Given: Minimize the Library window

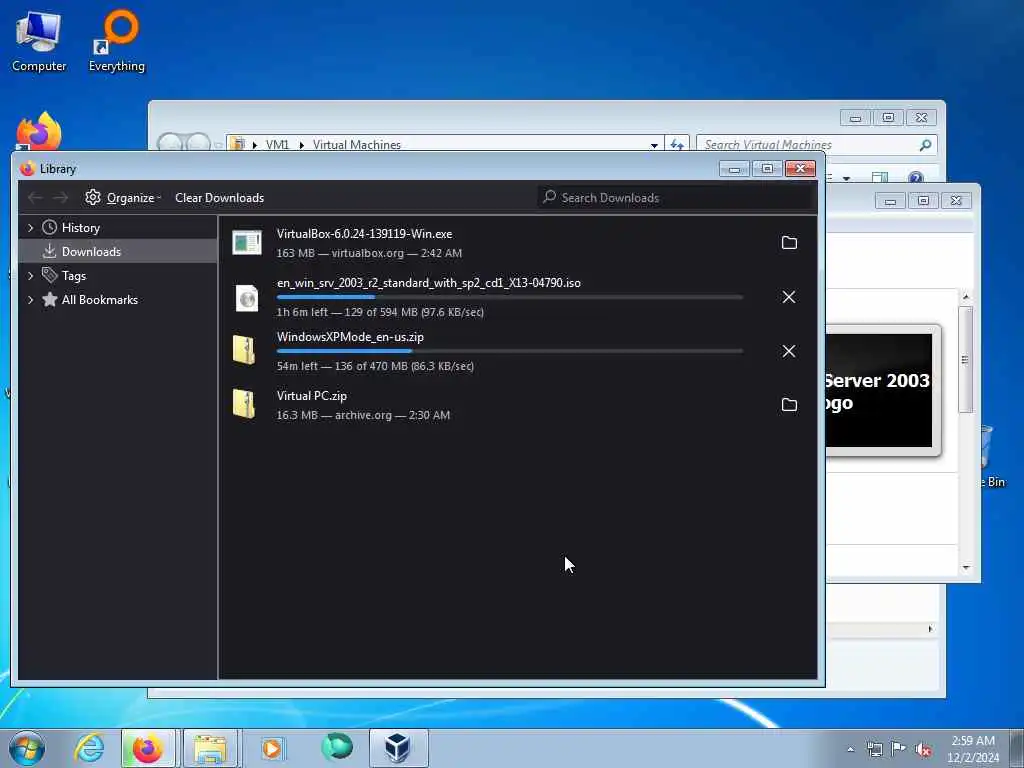Looking at the screenshot, I should [x=734, y=169].
